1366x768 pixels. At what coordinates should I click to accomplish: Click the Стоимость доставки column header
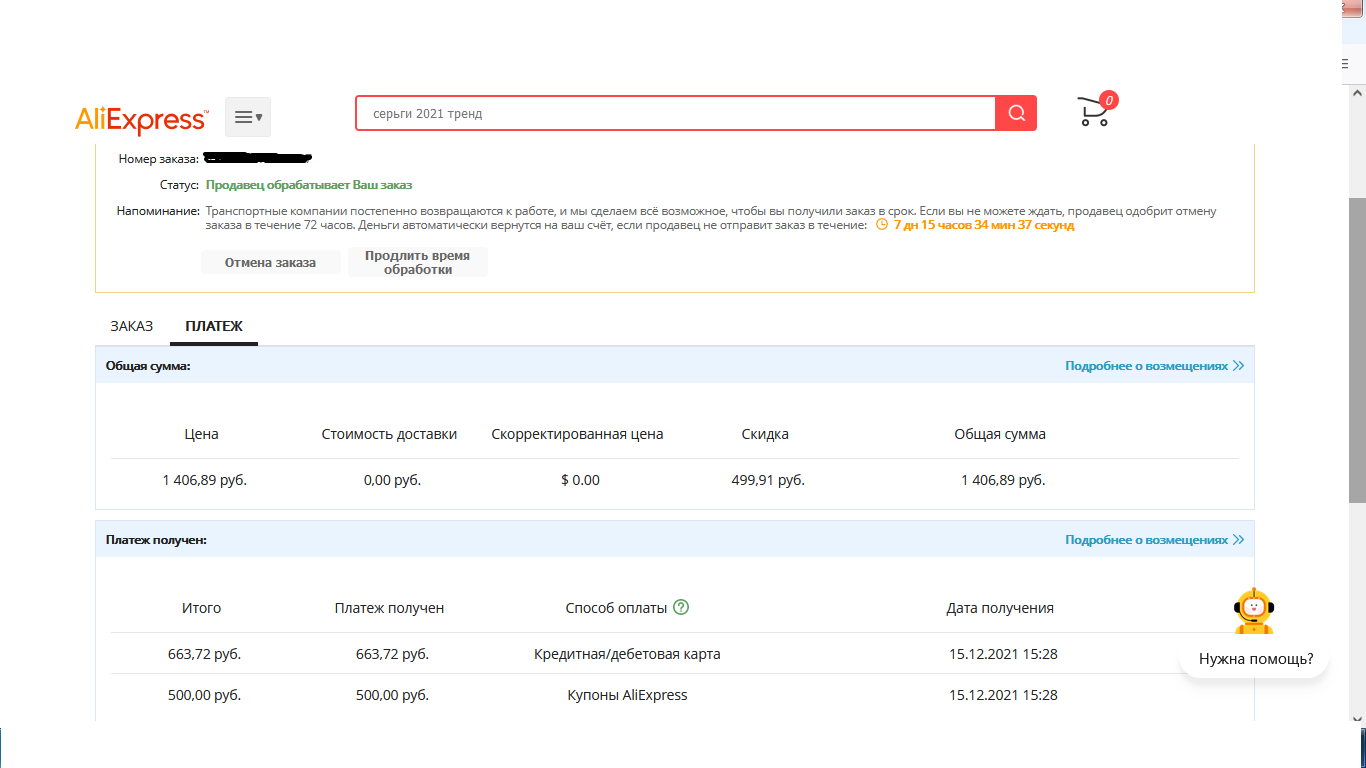389,434
